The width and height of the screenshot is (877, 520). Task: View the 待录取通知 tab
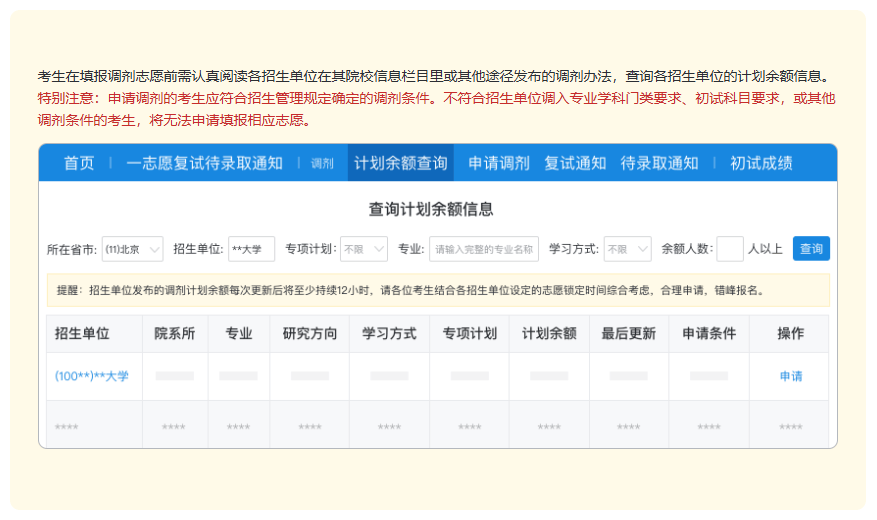(659, 163)
